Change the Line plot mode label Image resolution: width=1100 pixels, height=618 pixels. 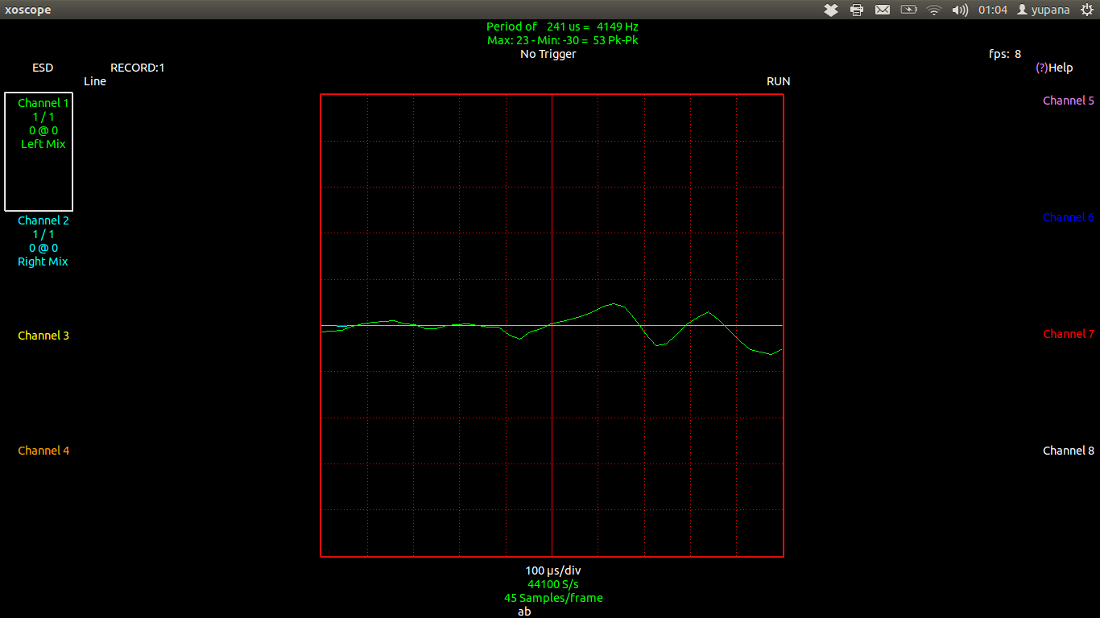(95, 82)
